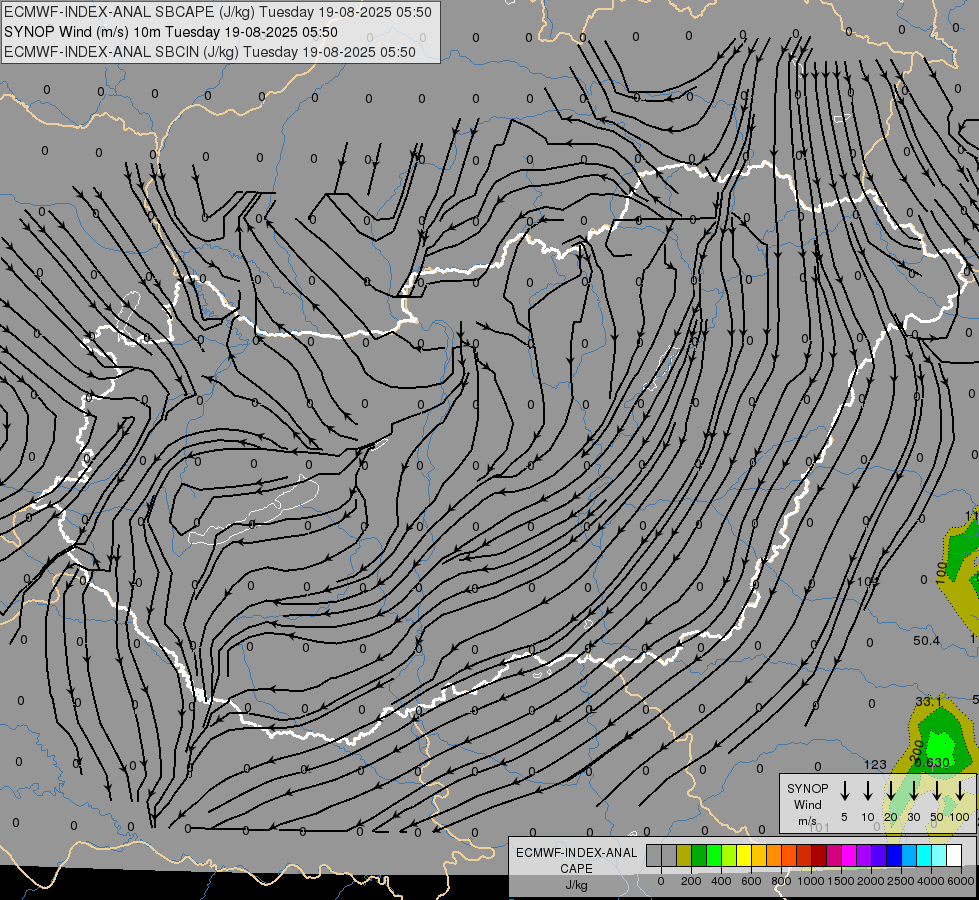Click the wind legend arrow above 100
Image resolution: width=979 pixels, height=900 pixels.
[x=960, y=790]
